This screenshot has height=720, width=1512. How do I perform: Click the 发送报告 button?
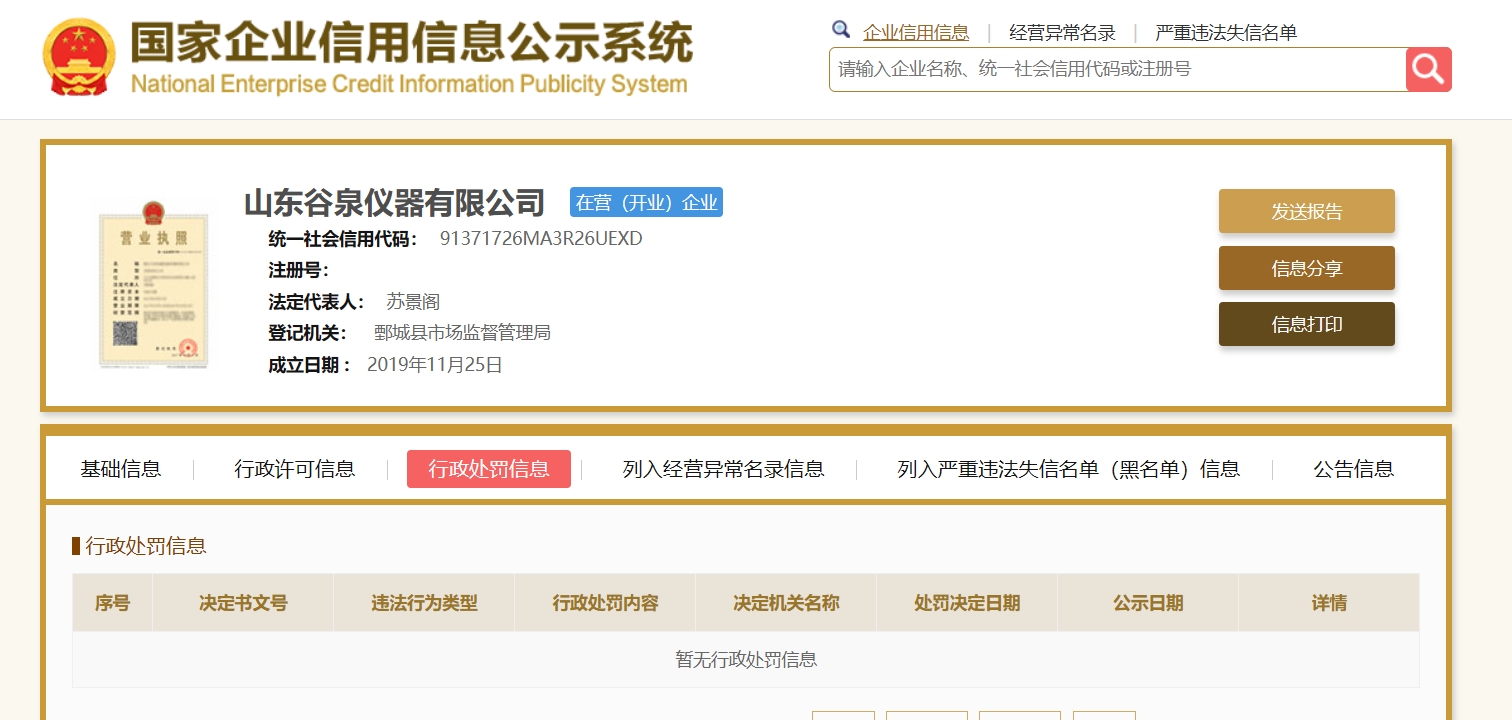[1307, 211]
